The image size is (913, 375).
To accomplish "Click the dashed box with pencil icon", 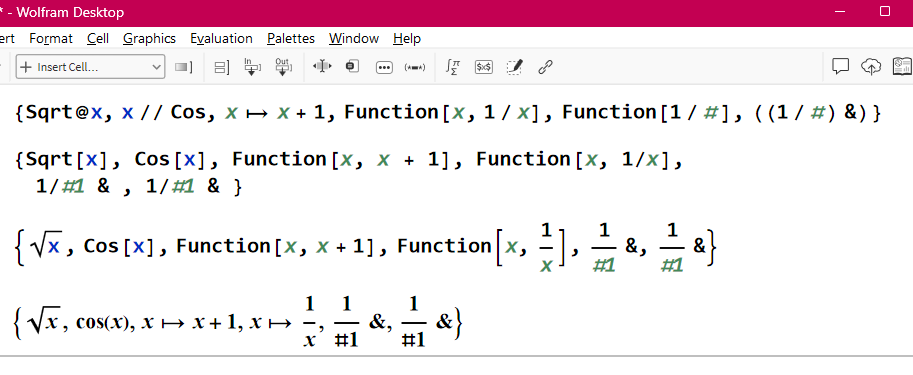I will [x=515, y=67].
